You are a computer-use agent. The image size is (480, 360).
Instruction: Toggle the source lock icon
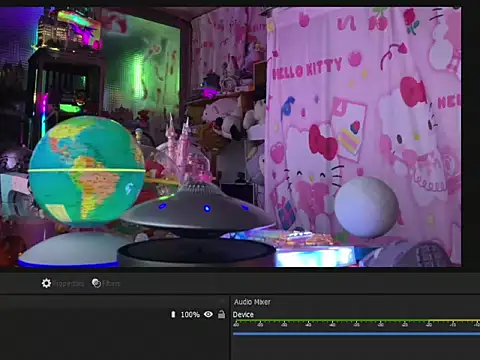pyautogui.click(x=221, y=314)
